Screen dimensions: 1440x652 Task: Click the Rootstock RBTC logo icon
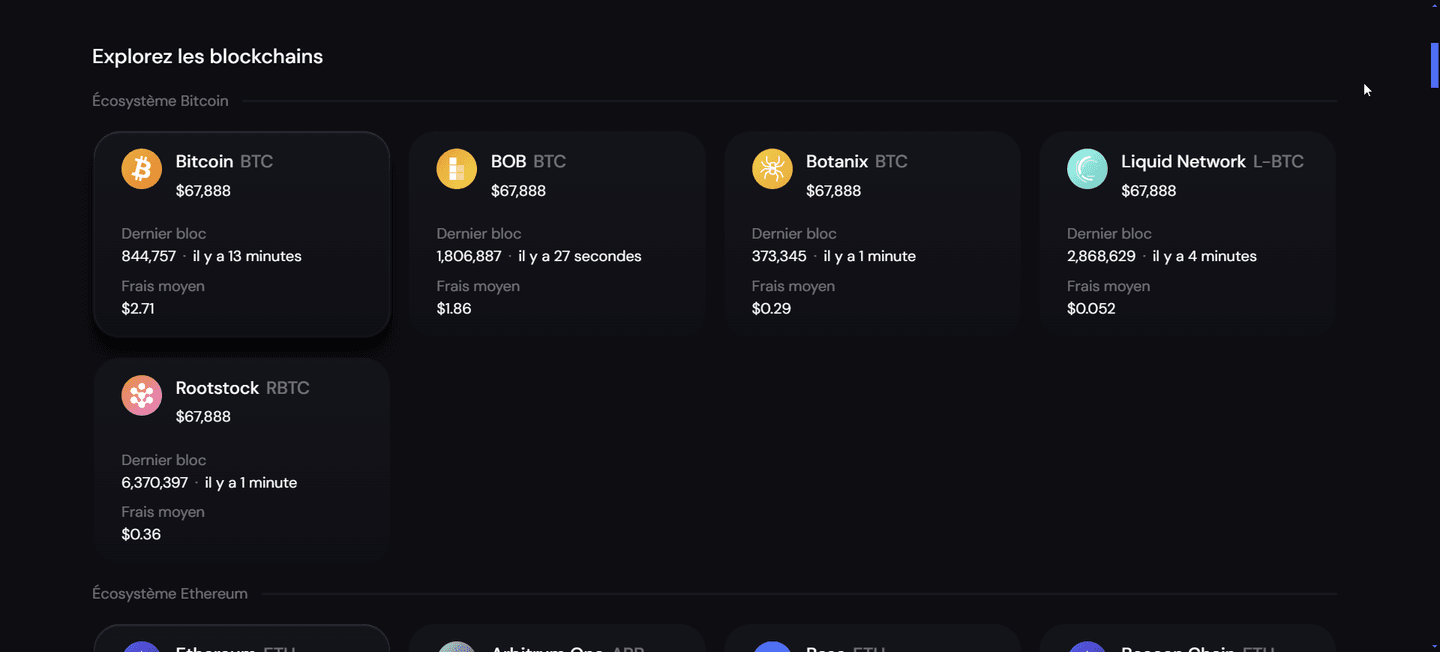(141, 395)
